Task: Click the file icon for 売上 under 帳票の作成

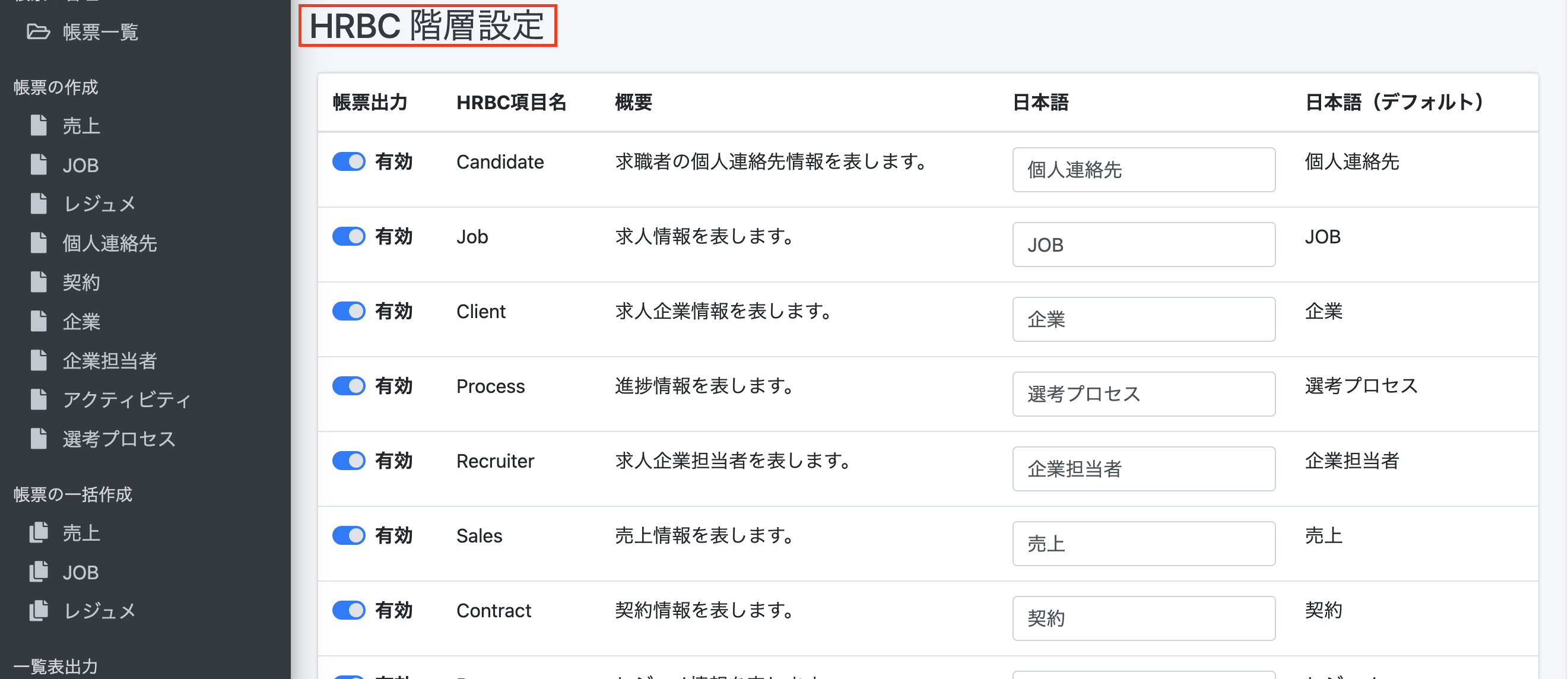Action: point(39,125)
